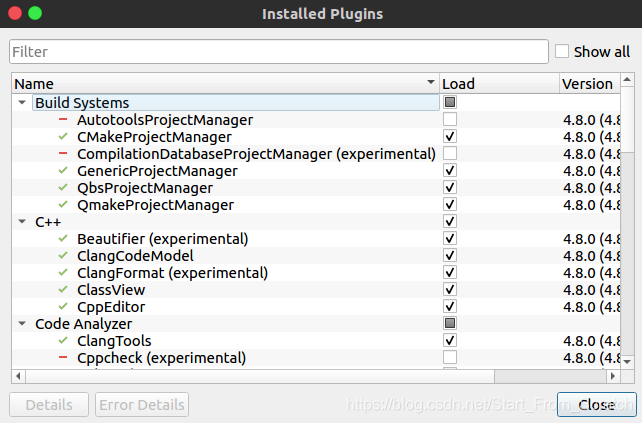Click the green check icon beside ClangFormat

click(x=63, y=272)
